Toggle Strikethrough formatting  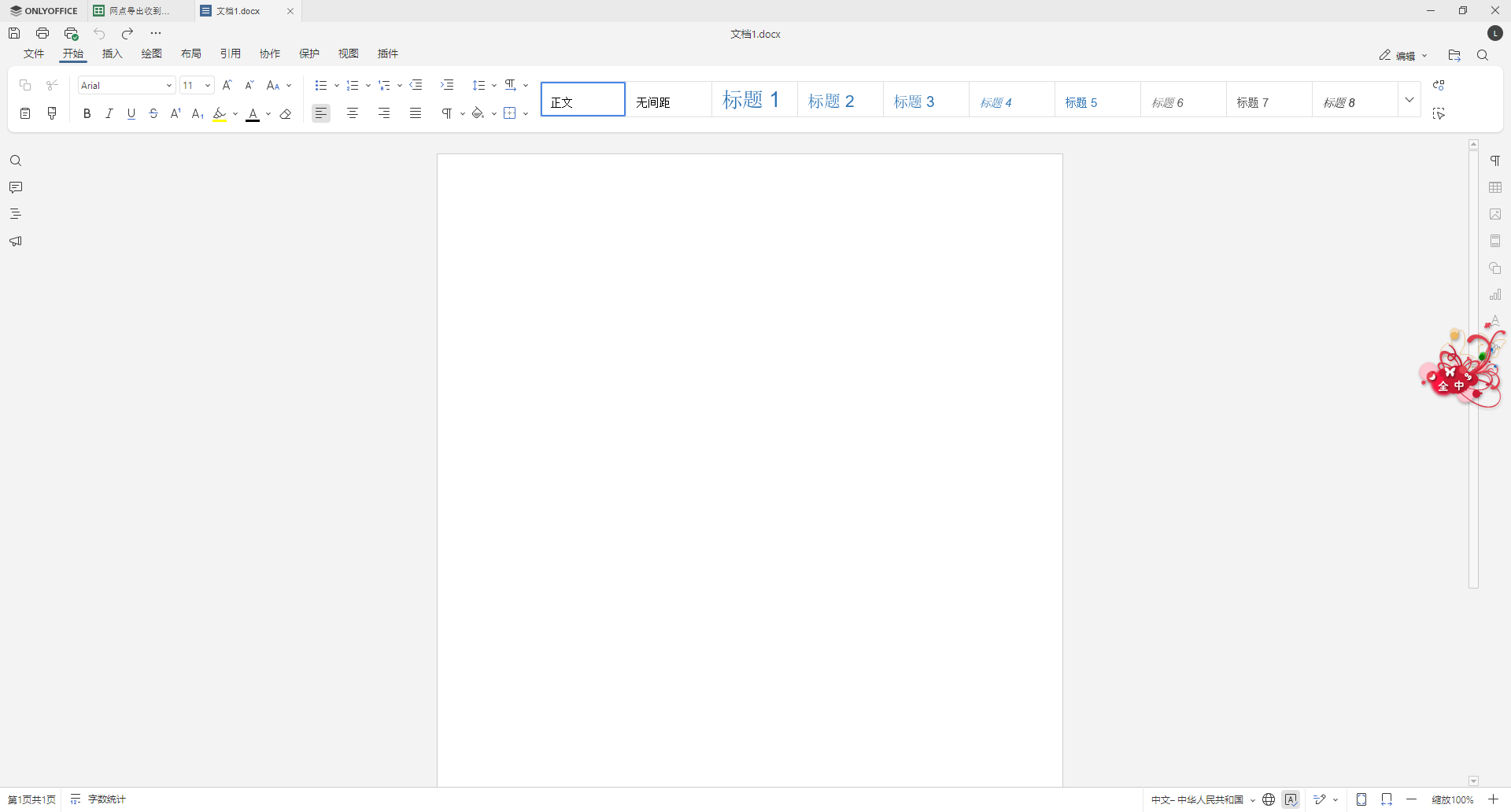coord(153,114)
